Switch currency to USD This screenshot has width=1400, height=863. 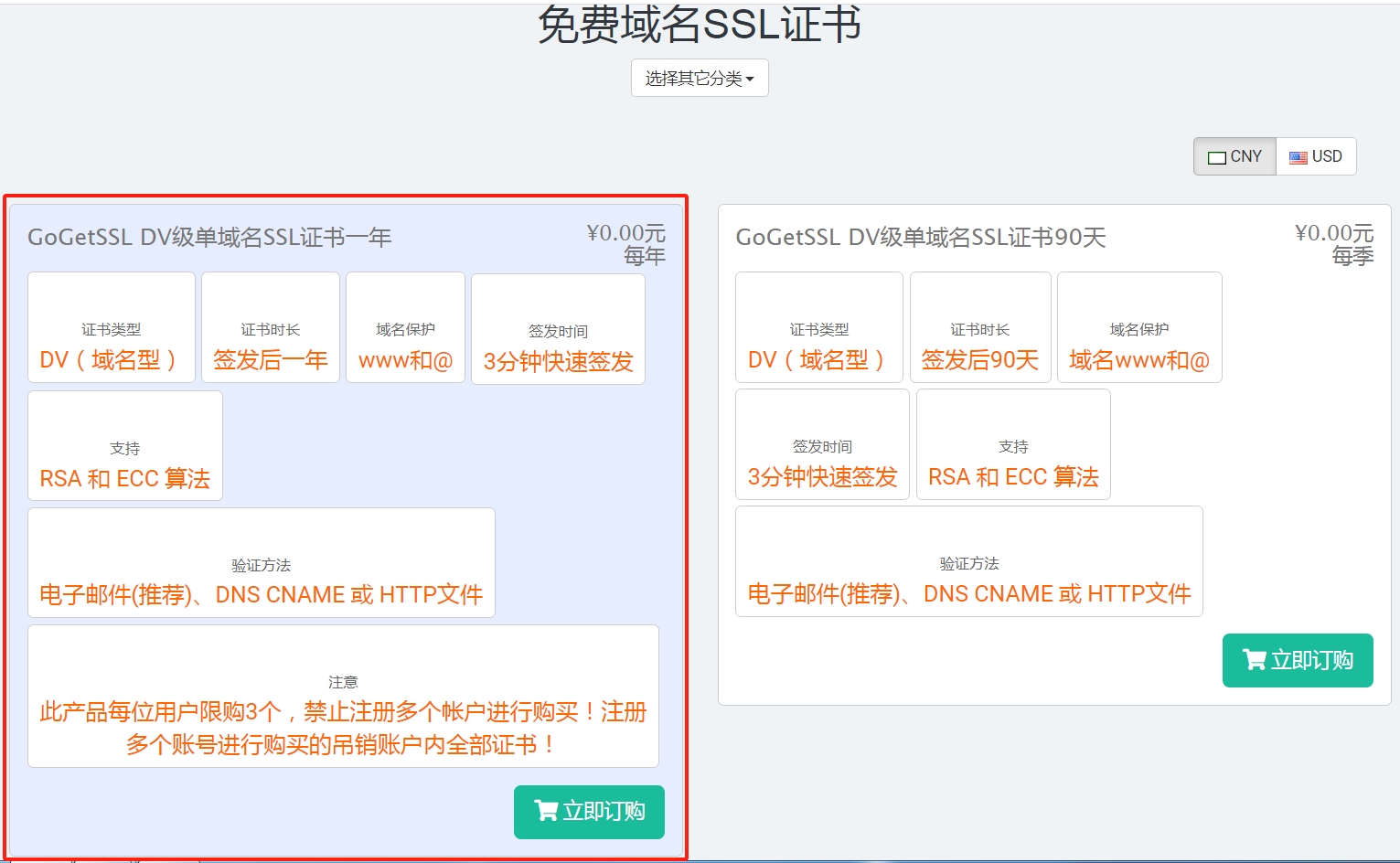tap(1316, 156)
